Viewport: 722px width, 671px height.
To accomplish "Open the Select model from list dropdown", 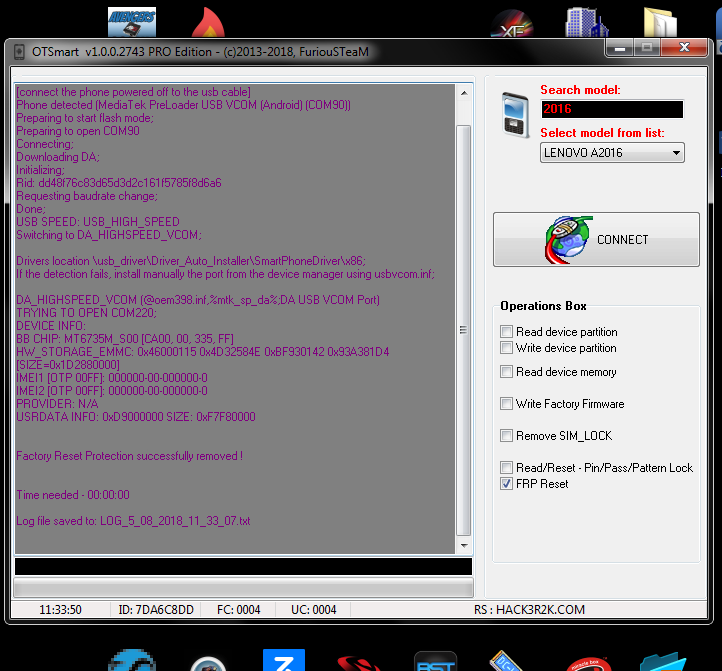I will [x=612, y=152].
